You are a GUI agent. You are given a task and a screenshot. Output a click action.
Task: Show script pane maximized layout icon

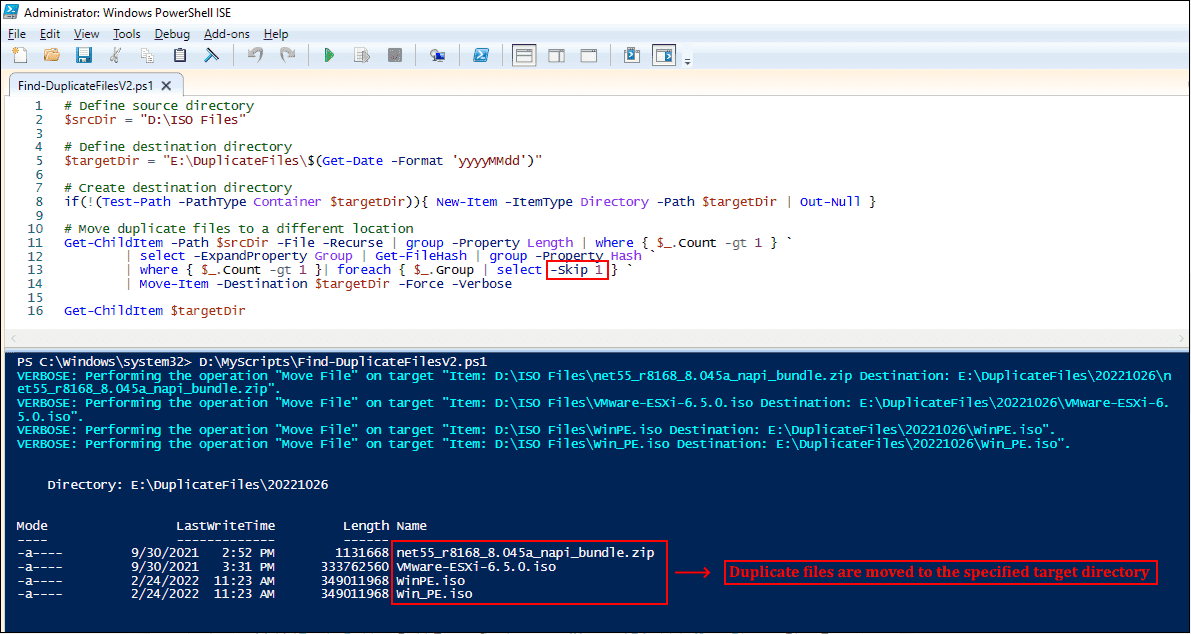tap(589, 55)
